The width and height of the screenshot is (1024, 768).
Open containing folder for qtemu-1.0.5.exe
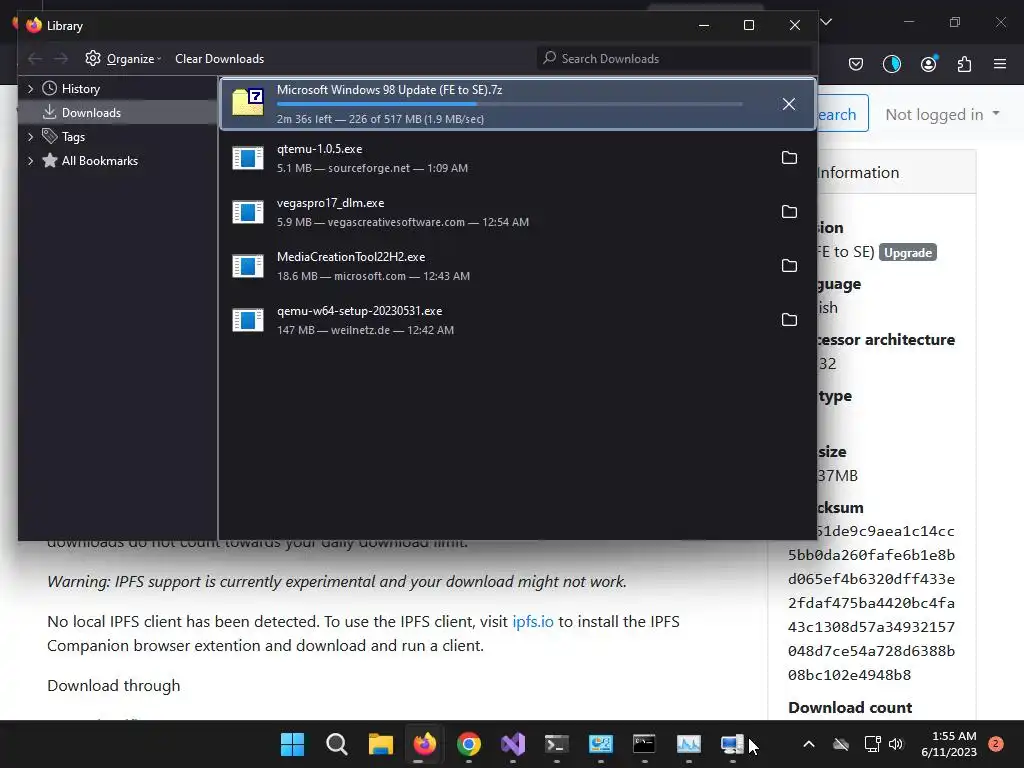[789, 157]
